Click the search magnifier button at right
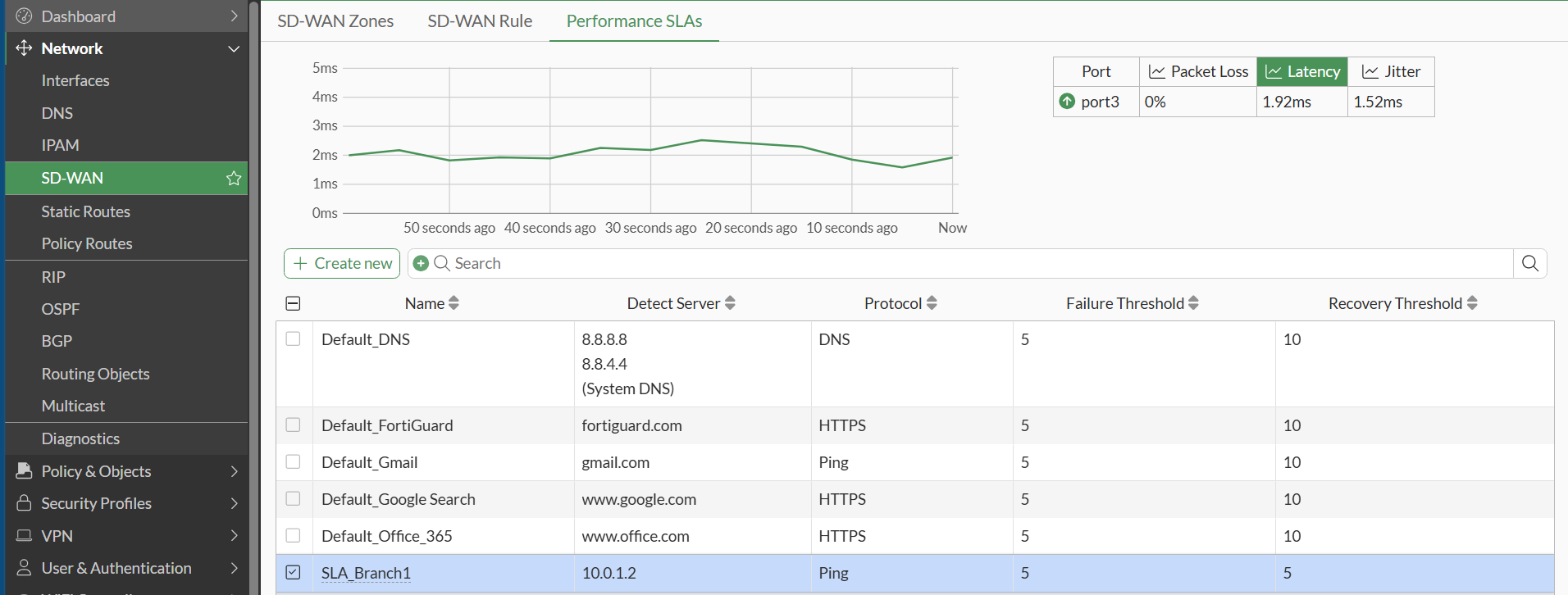Screen dimensions: 1568x595 pyautogui.click(x=1529, y=263)
